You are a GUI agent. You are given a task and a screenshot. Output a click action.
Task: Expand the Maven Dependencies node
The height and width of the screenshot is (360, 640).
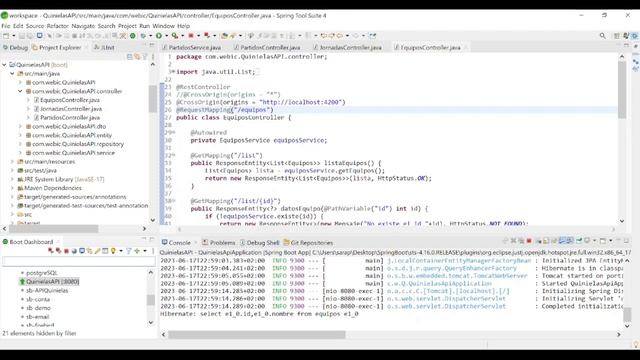tap(12, 188)
